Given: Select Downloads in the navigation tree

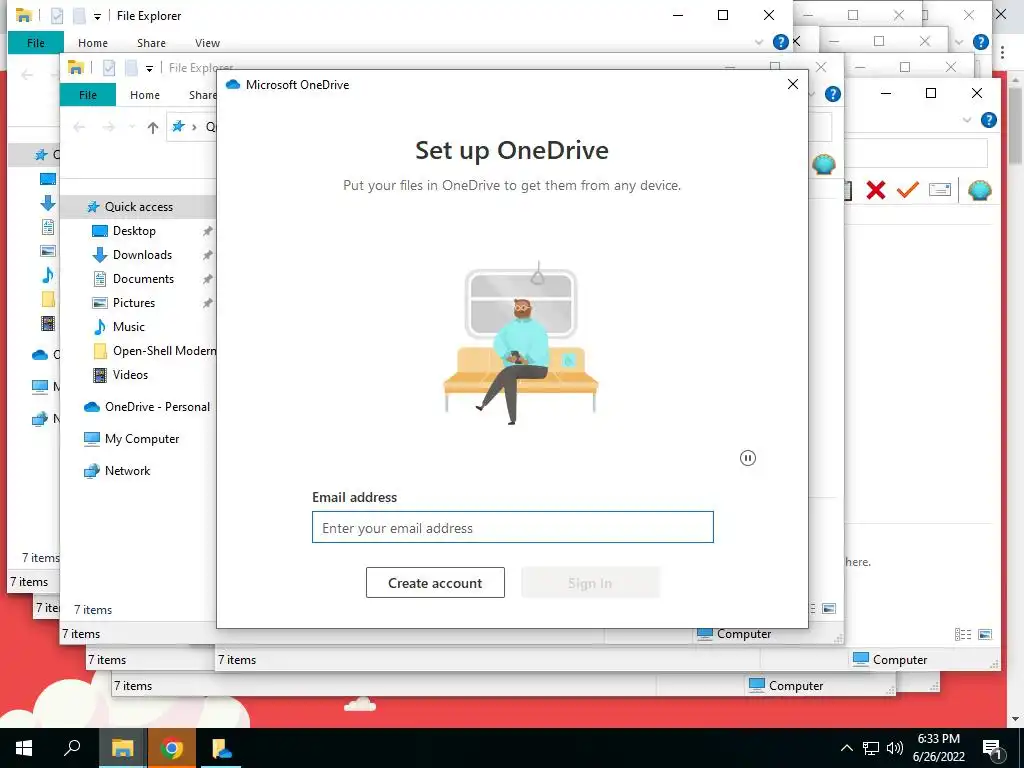Looking at the screenshot, I should pyautogui.click(x=142, y=255).
